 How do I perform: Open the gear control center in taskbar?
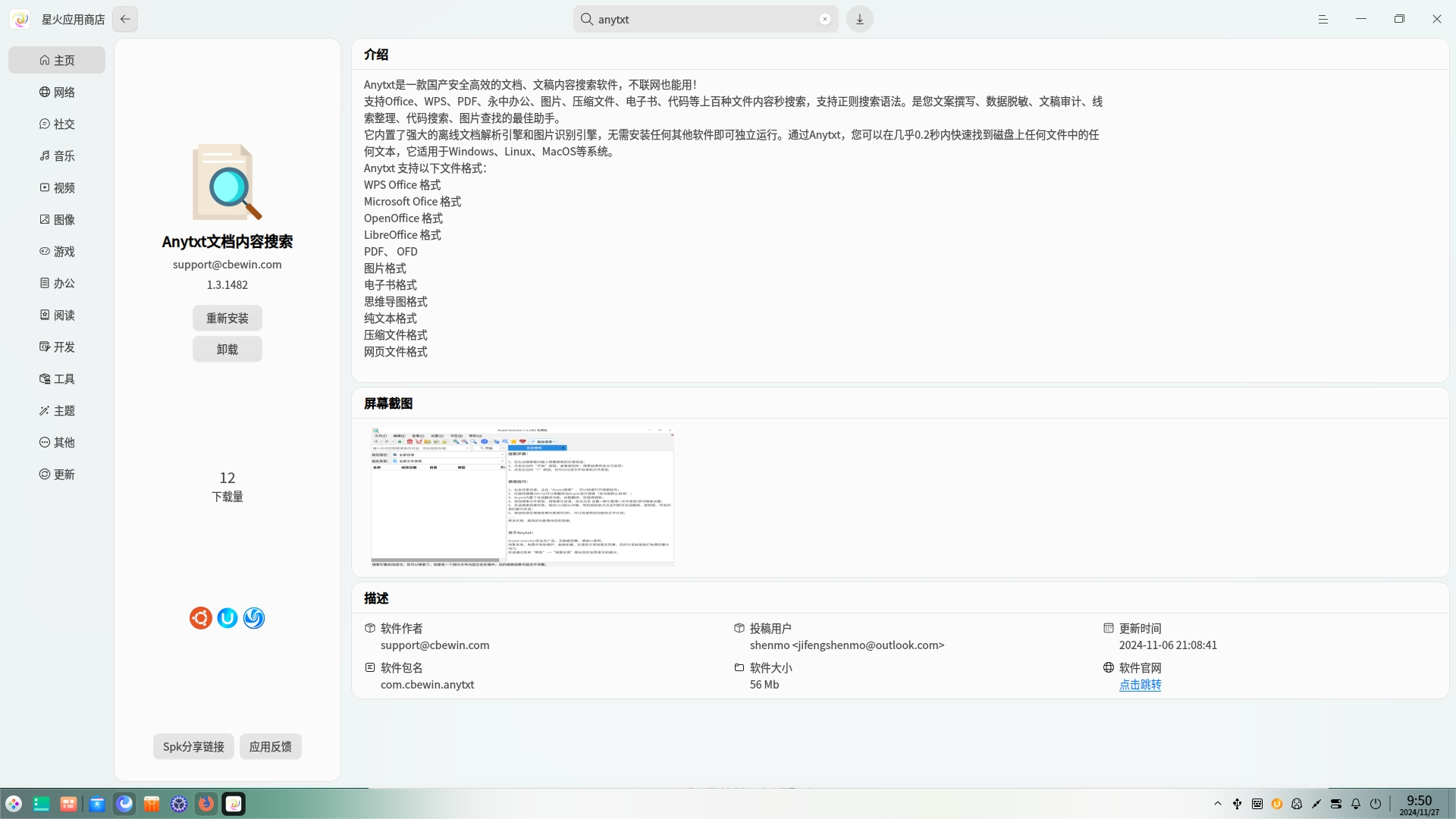tap(179, 804)
